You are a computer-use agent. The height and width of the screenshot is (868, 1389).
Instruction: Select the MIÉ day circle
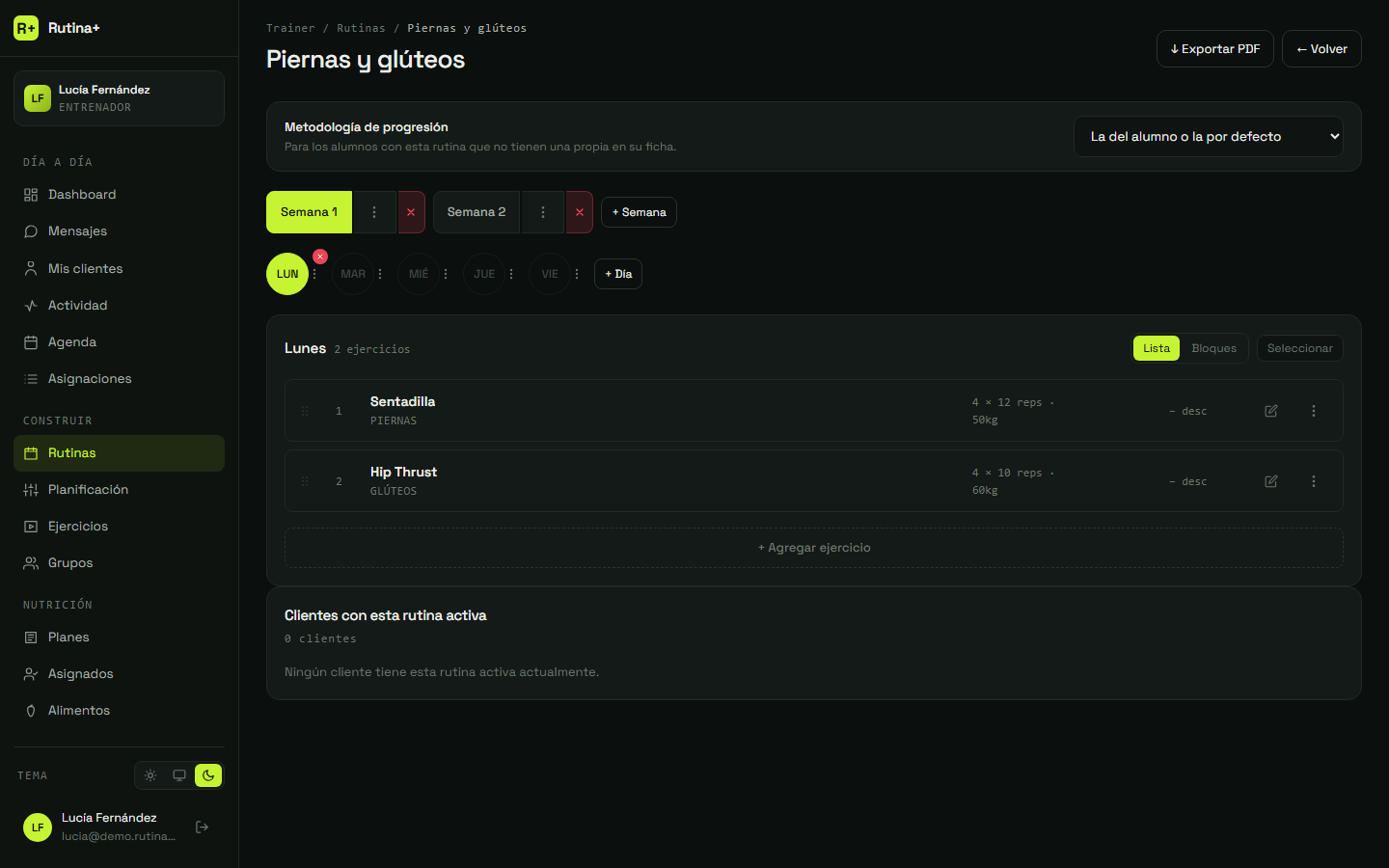(x=419, y=274)
